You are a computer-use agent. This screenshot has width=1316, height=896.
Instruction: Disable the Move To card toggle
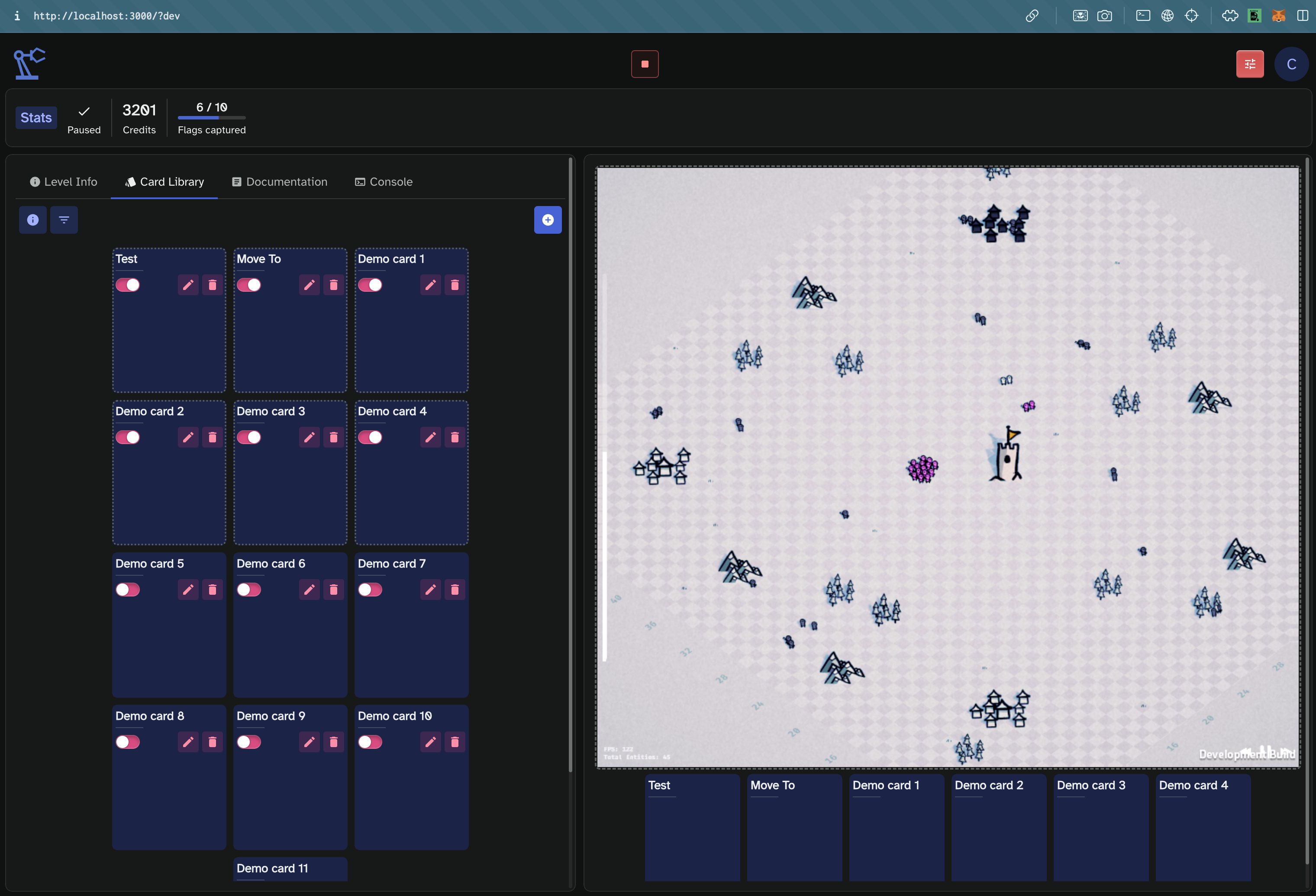[x=248, y=285]
